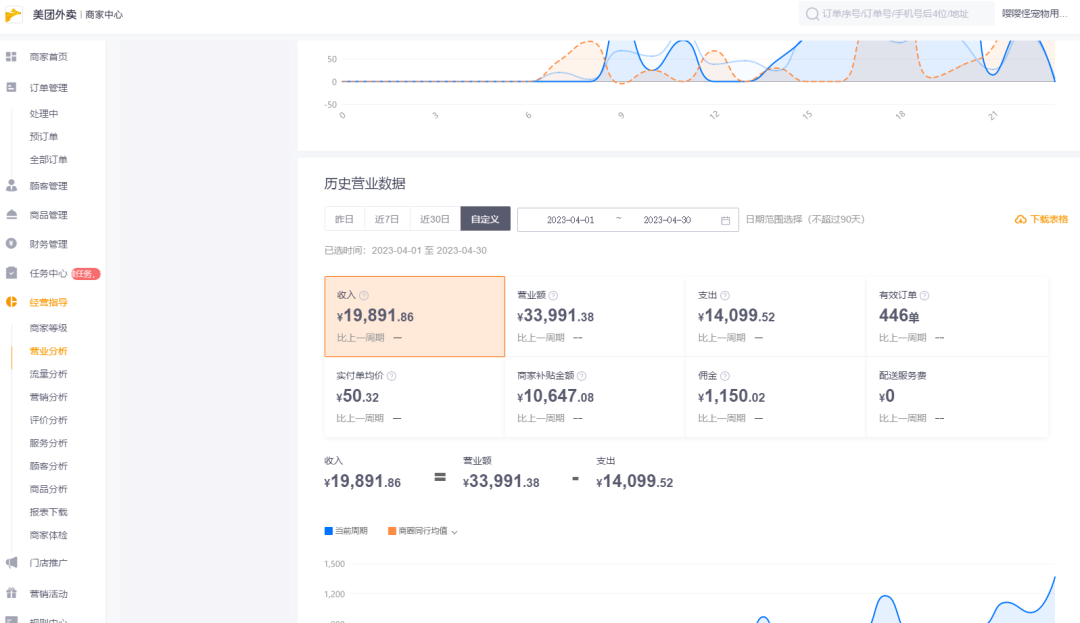1080x623 pixels.
Task: Select the 配送服务费 ¥0 metric card
Action: tap(957, 397)
